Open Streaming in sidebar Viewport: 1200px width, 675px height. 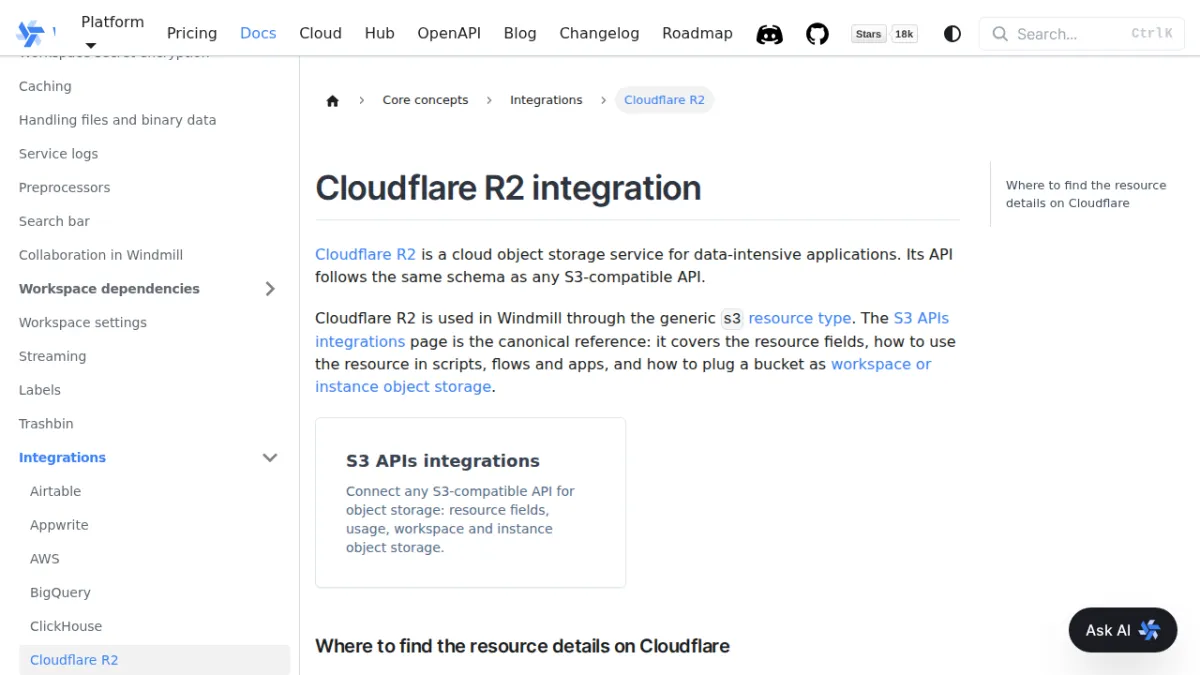click(52, 357)
